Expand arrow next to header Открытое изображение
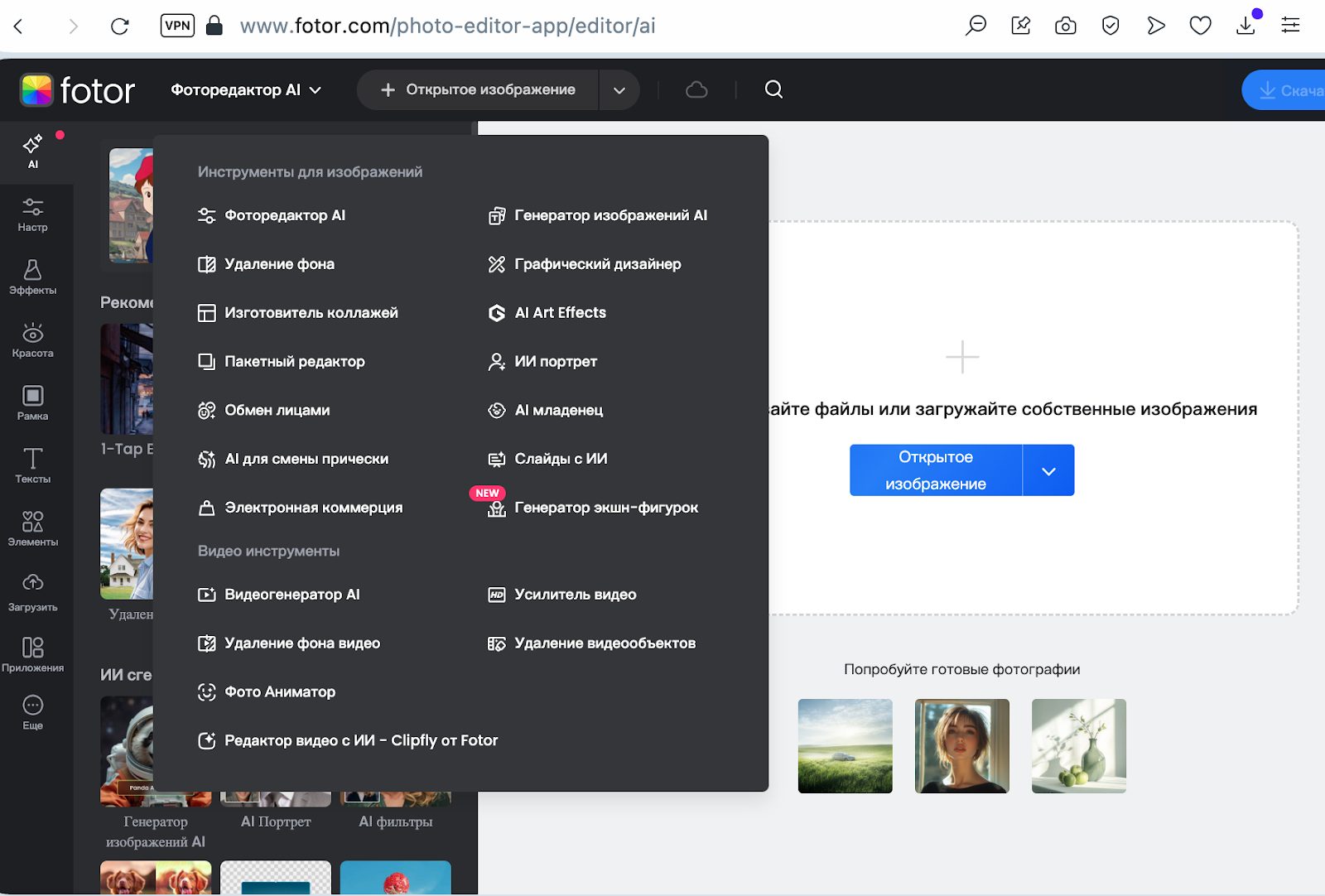Screen dimensions: 1325x896 pos(619,90)
